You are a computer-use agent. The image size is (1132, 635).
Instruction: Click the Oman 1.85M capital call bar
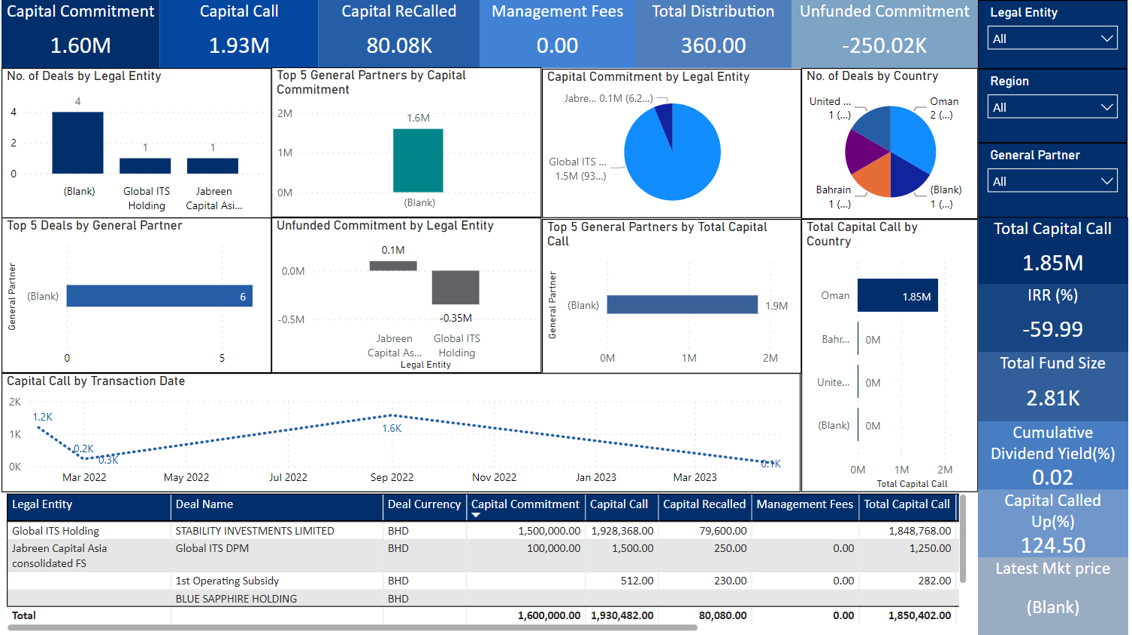(897, 296)
